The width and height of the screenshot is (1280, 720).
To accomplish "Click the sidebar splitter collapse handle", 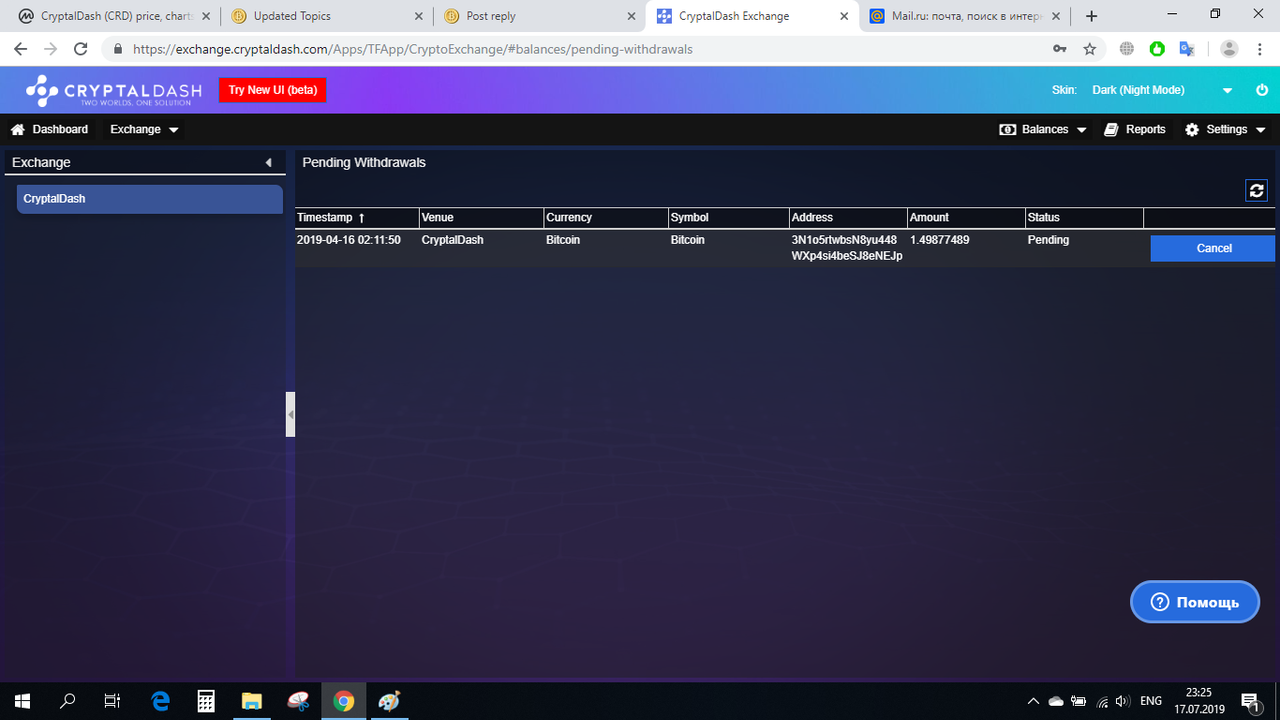I will point(291,414).
